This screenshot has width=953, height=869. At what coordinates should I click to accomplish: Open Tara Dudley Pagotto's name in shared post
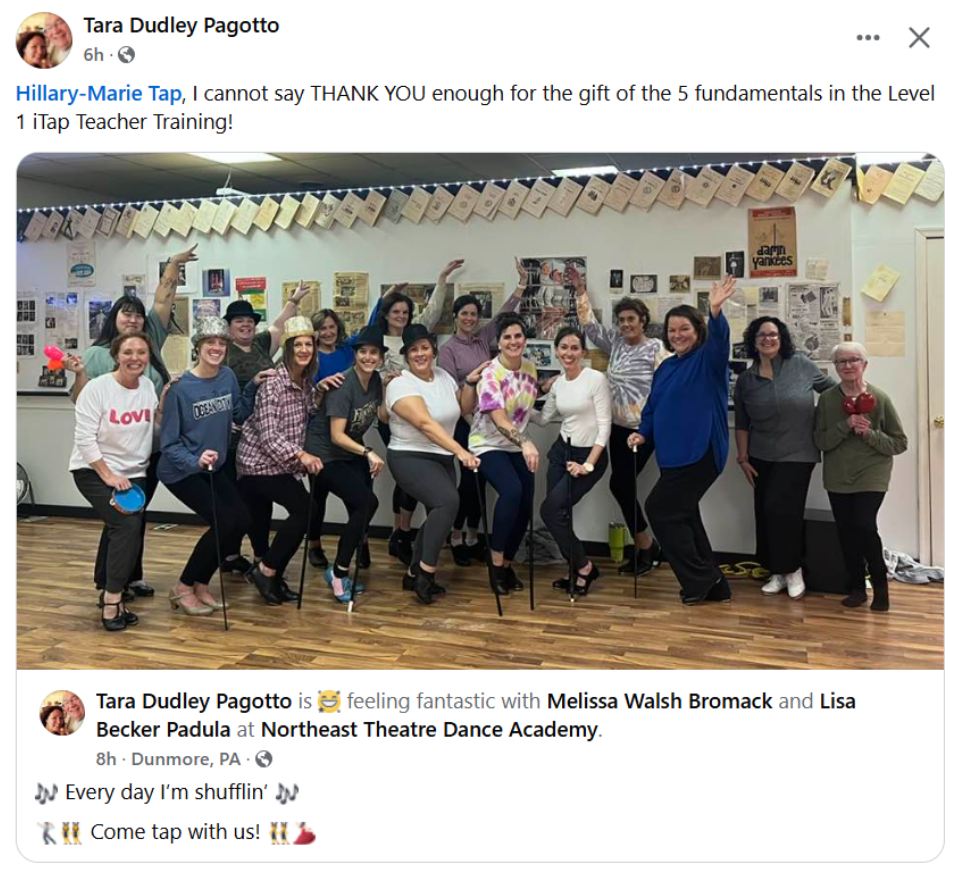pyautogui.click(x=194, y=701)
